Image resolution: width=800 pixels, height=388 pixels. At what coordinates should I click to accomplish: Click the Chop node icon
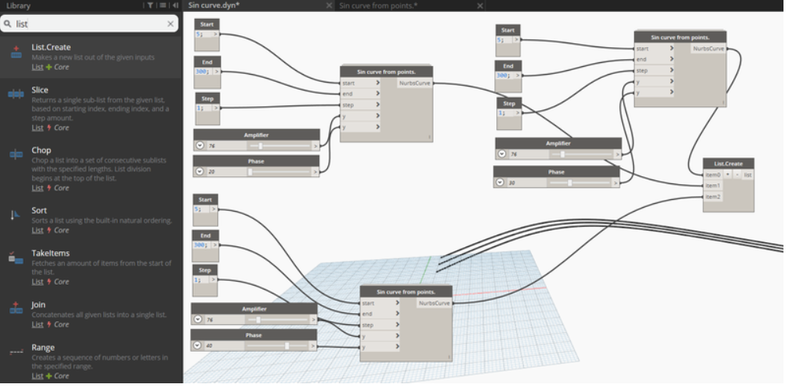(x=16, y=154)
